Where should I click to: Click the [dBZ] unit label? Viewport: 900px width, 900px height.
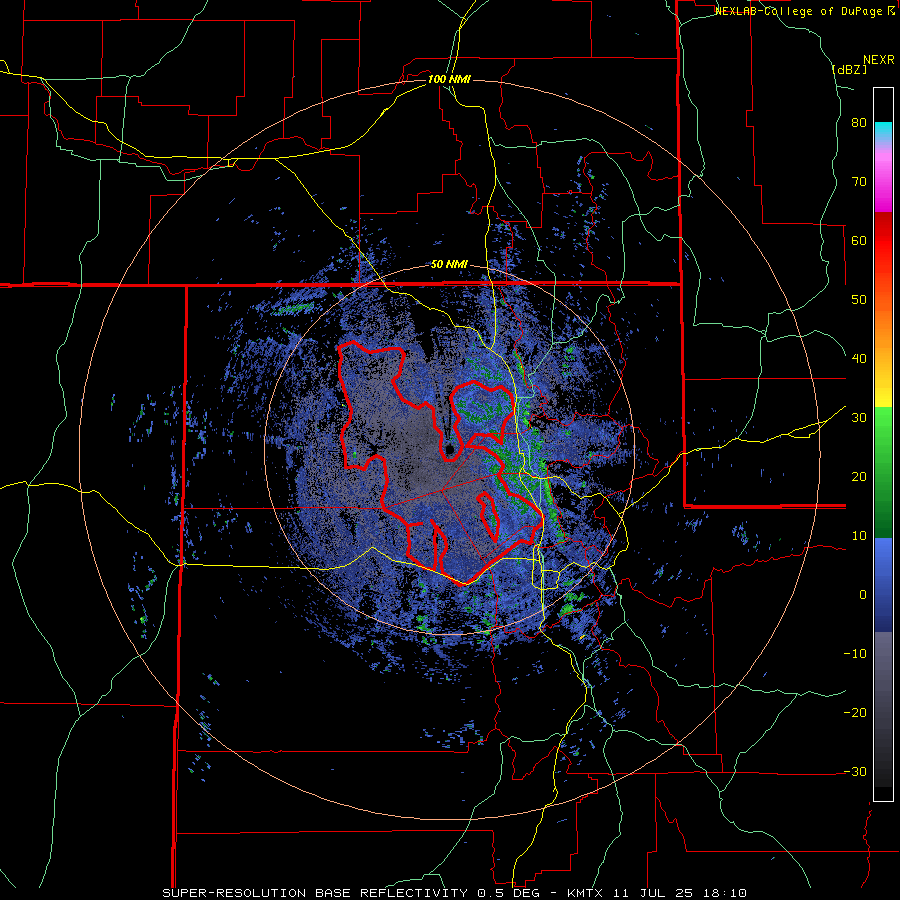point(849,69)
